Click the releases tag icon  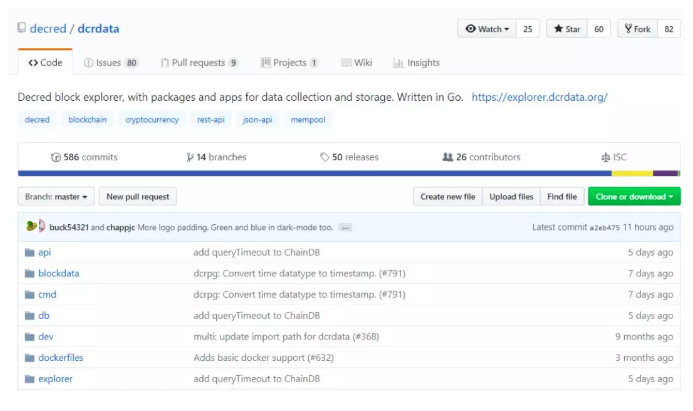[324, 157]
